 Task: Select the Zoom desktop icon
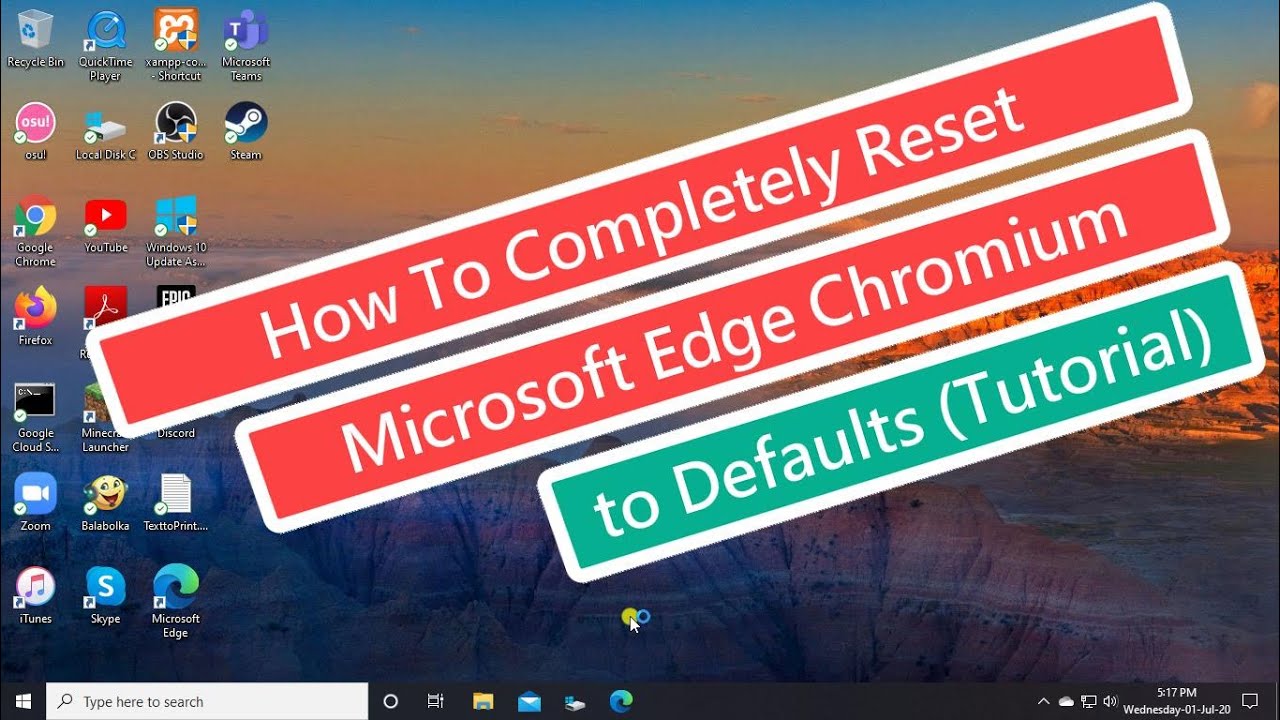coord(35,502)
